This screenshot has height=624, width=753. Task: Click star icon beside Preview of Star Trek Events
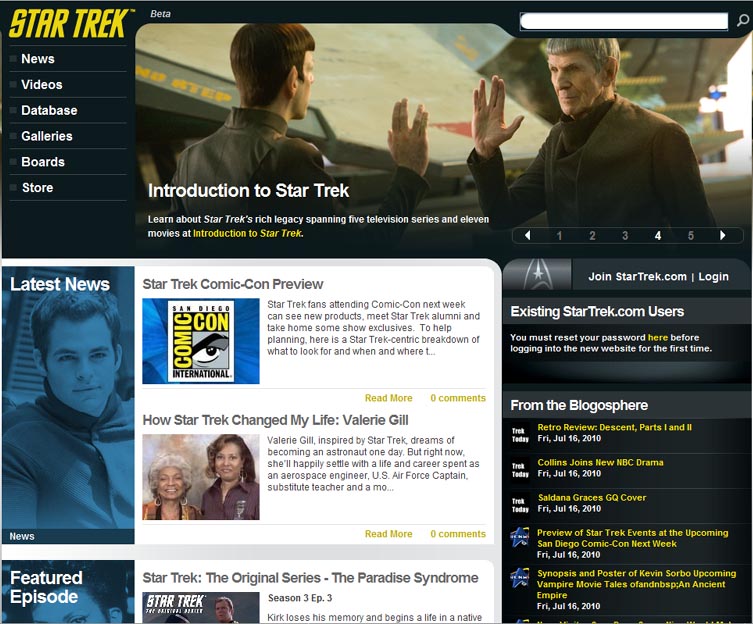pyautogui.click(x=520, y=537)
